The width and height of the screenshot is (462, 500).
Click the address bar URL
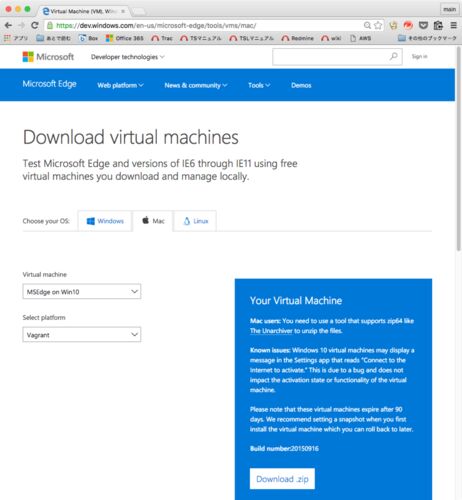click(x=156, y=25)
